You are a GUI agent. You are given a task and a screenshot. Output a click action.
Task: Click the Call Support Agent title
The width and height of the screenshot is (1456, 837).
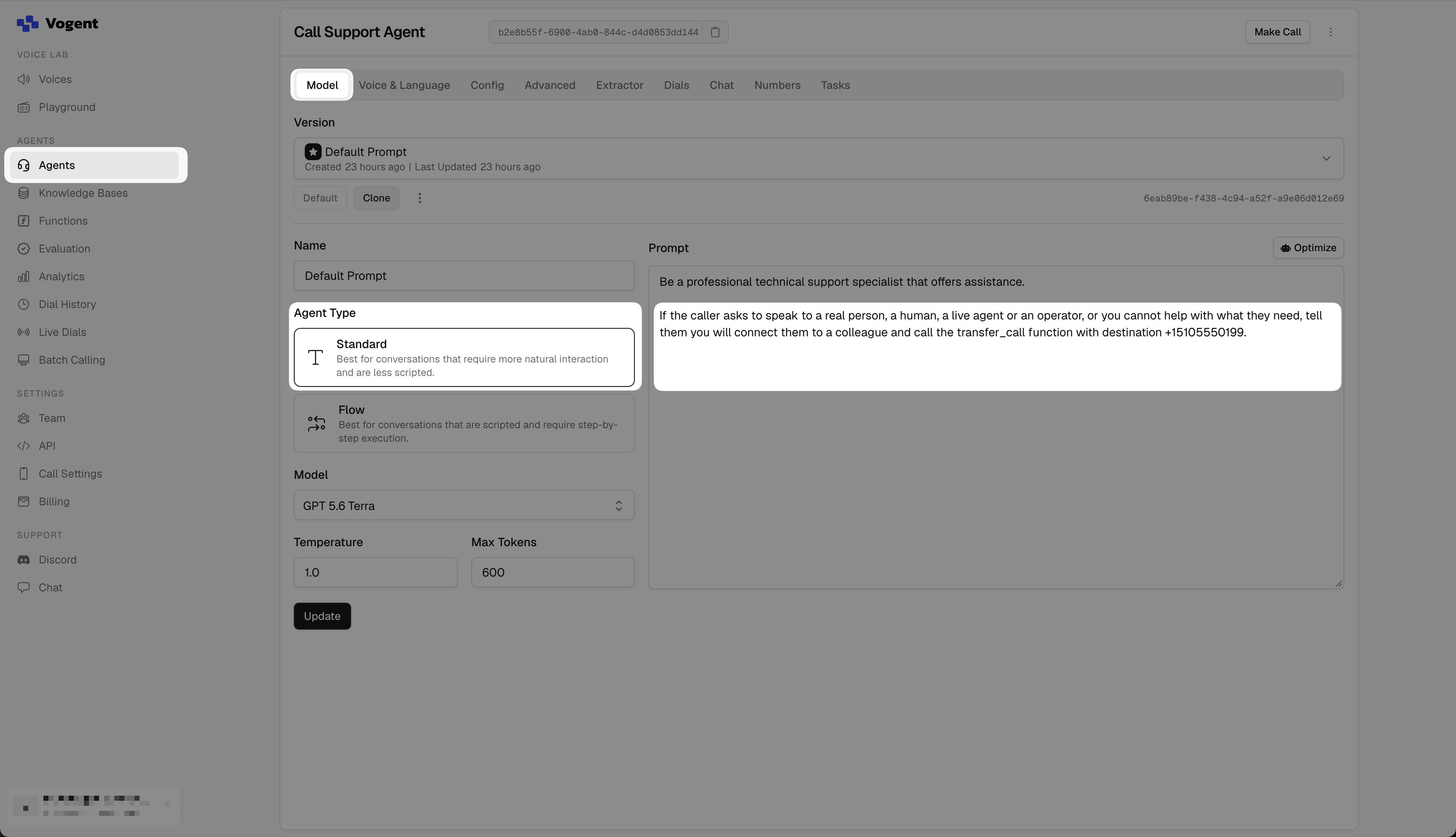359,32
